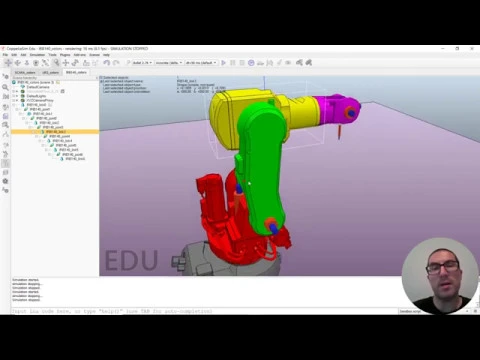Toggle visualization on or off
The width and height of the screenshot is (480, 360).
coord(288,63)
